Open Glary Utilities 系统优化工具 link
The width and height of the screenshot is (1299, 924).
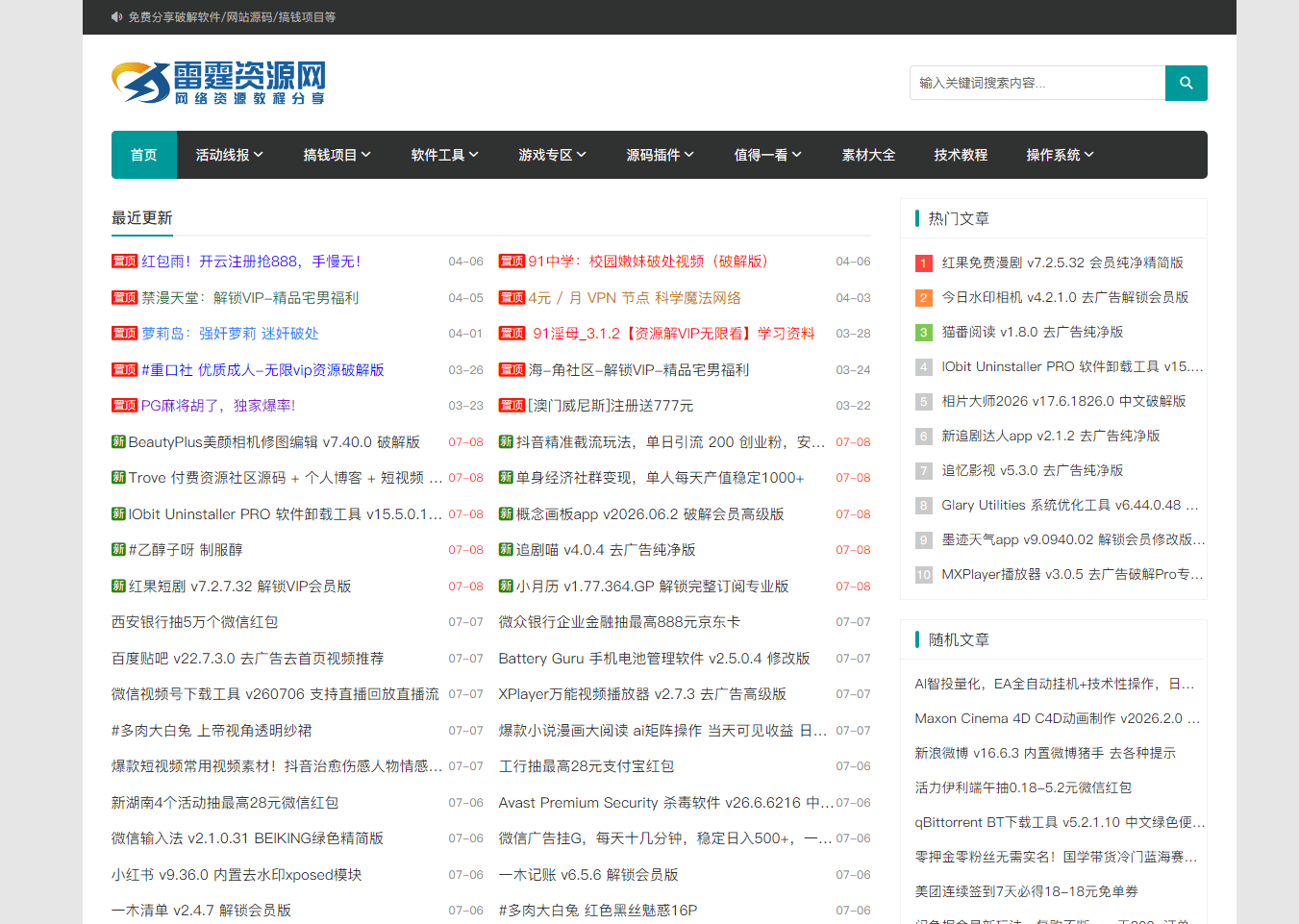[x=1069, y=506]
